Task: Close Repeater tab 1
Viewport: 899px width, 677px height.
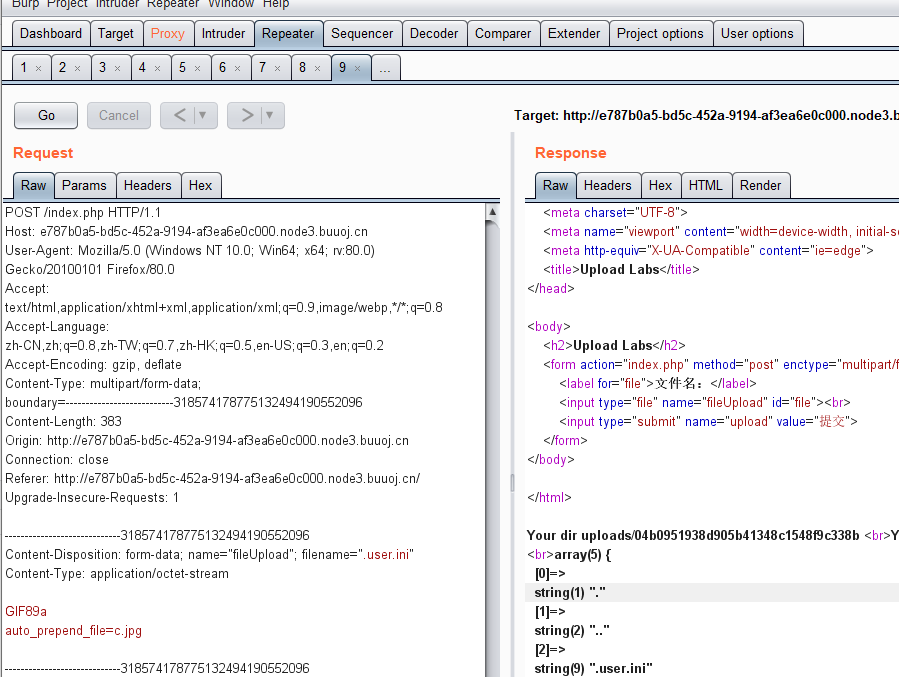Action: click(x=38, y=68)
